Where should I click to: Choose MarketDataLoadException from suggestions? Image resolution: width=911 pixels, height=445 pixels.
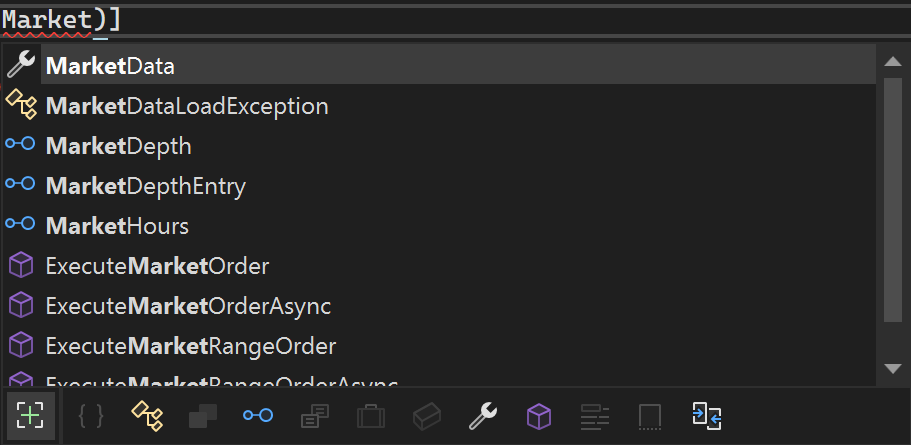click(439, 106)
